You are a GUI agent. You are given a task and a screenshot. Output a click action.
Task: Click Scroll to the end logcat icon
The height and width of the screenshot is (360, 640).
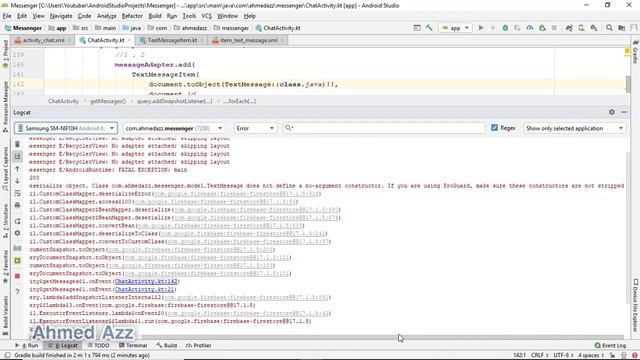pyautogui.click(x=17, y=156)
